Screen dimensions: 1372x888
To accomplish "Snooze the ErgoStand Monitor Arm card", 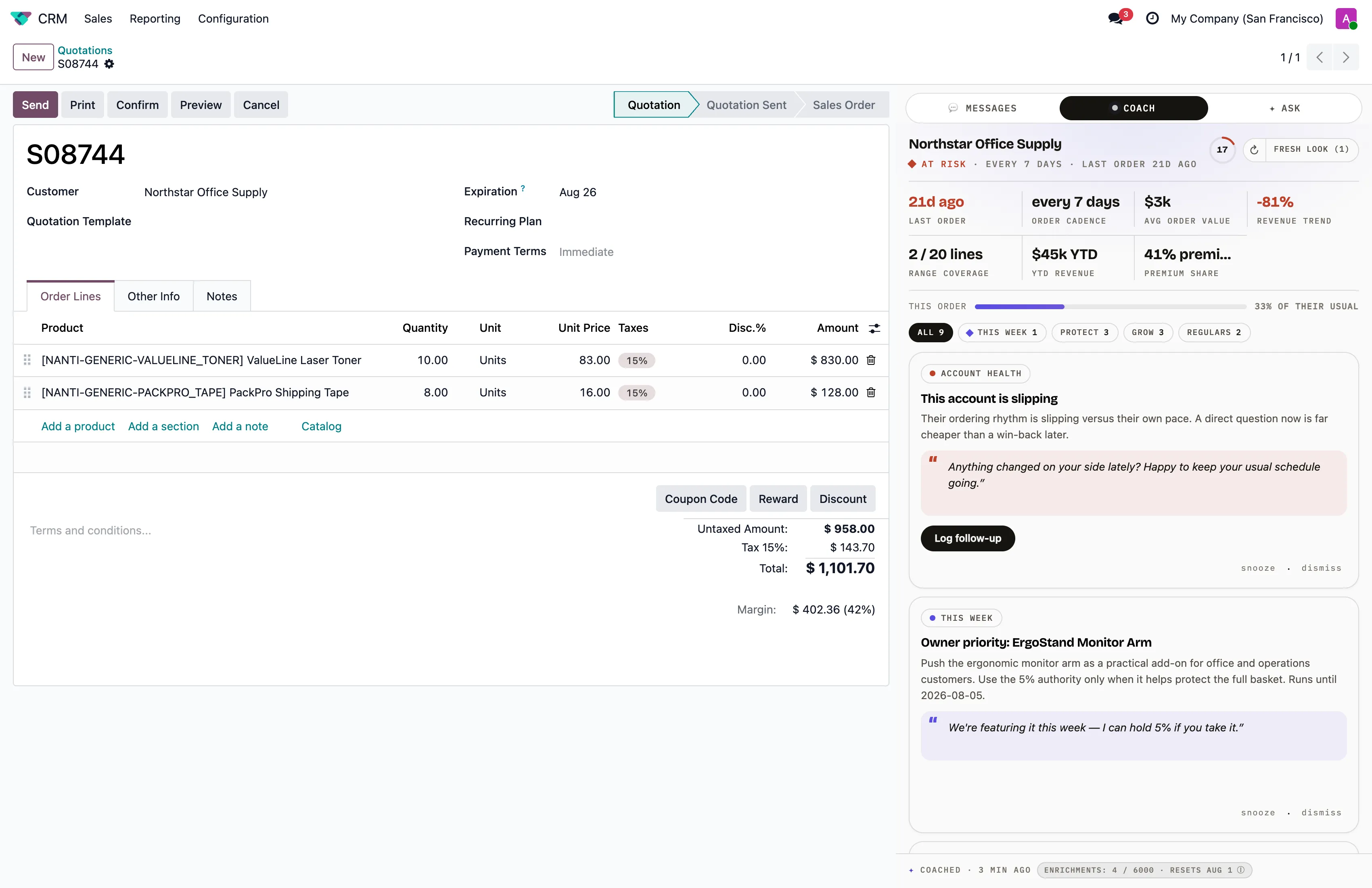I will [1258, 813].
